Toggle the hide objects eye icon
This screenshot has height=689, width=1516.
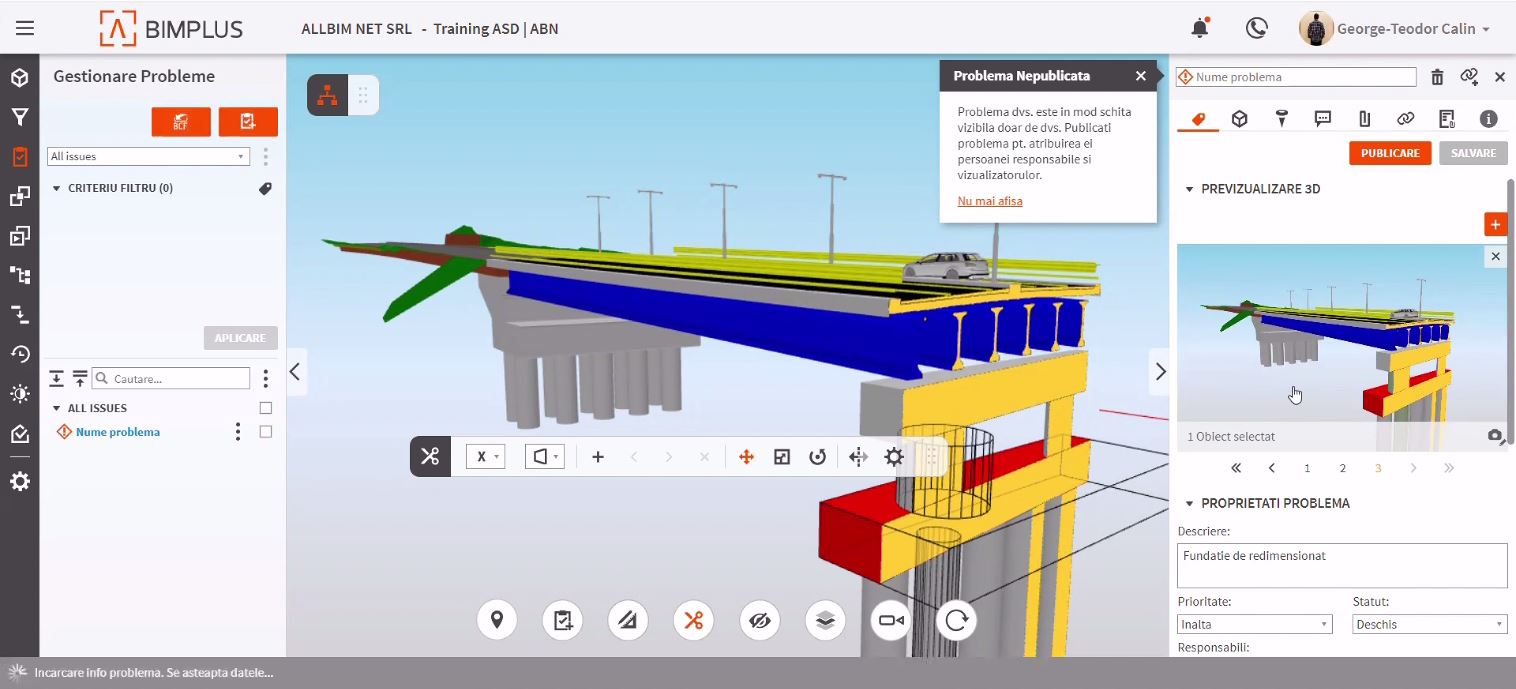pos(759,621)
